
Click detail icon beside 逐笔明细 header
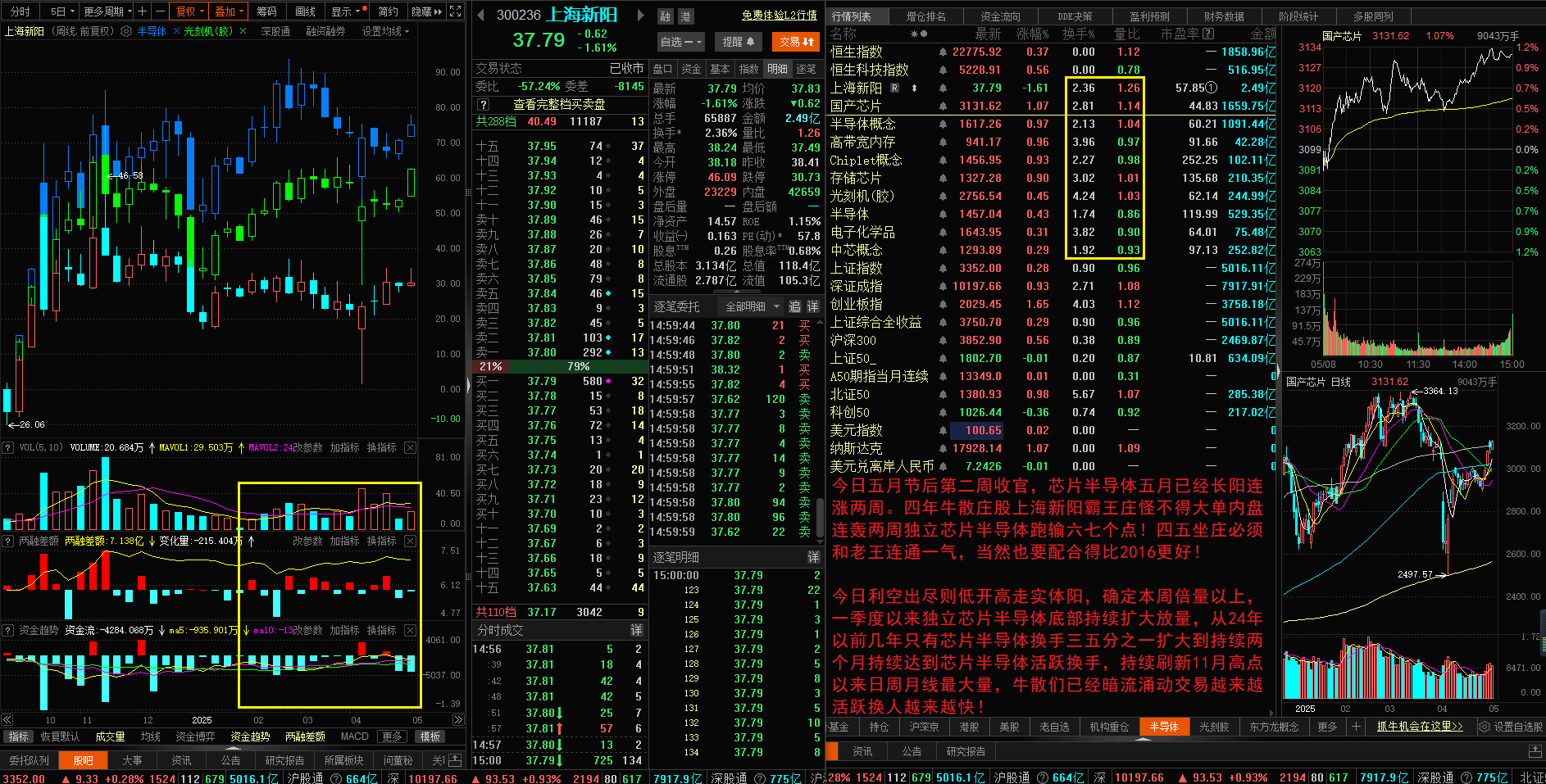pyautogui.click(x=813, y=557)
